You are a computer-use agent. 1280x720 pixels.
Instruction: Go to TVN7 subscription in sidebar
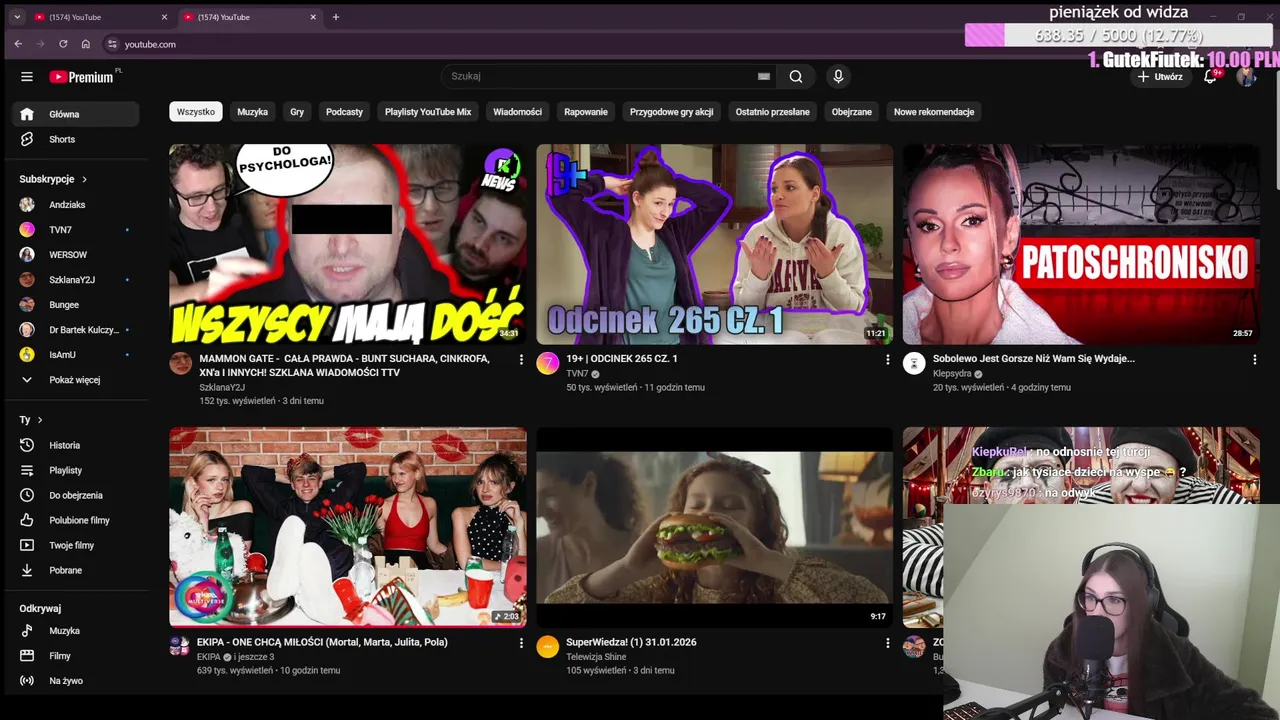76,230
